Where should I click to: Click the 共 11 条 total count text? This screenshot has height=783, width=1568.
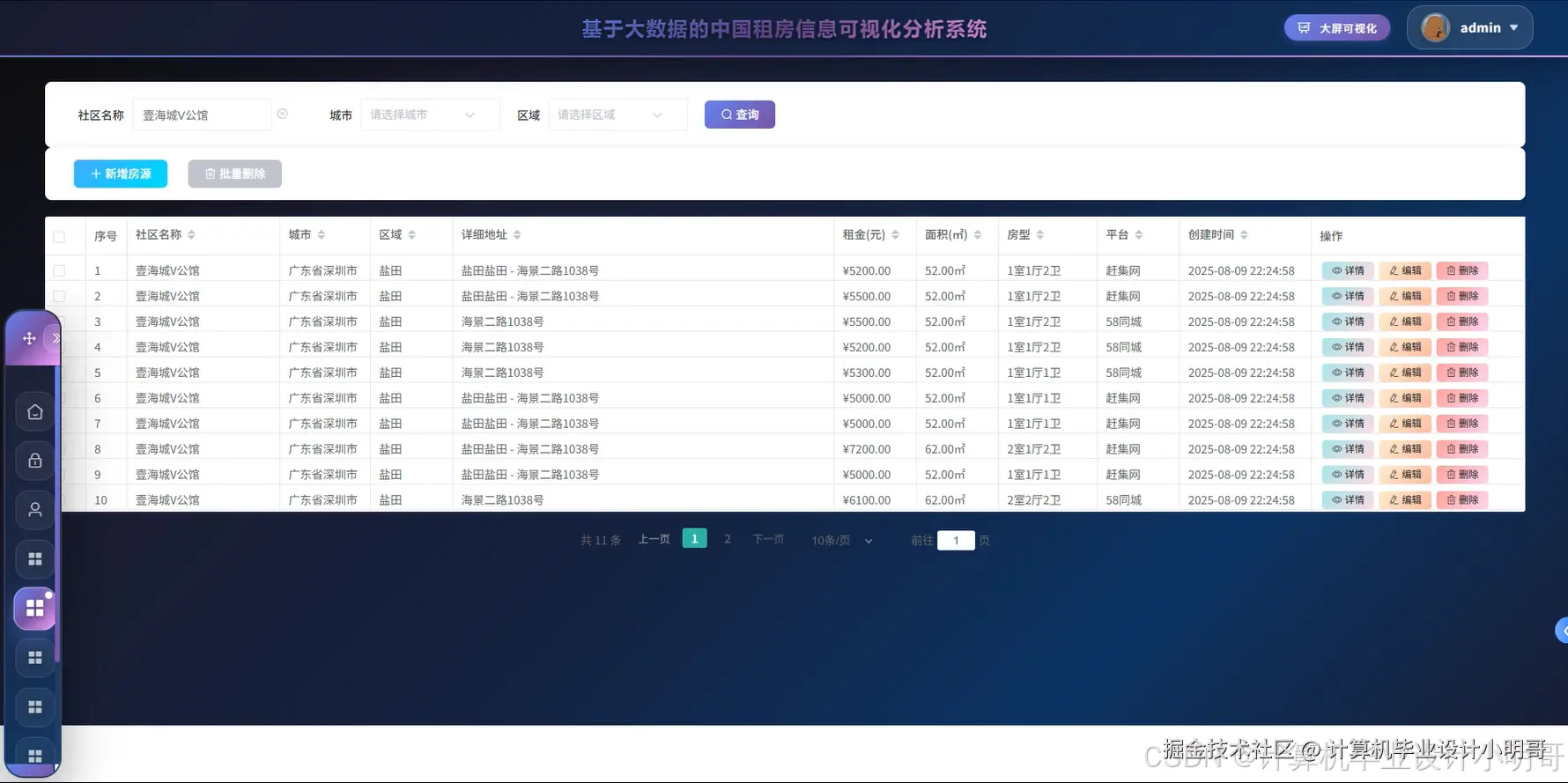point(601,540)
